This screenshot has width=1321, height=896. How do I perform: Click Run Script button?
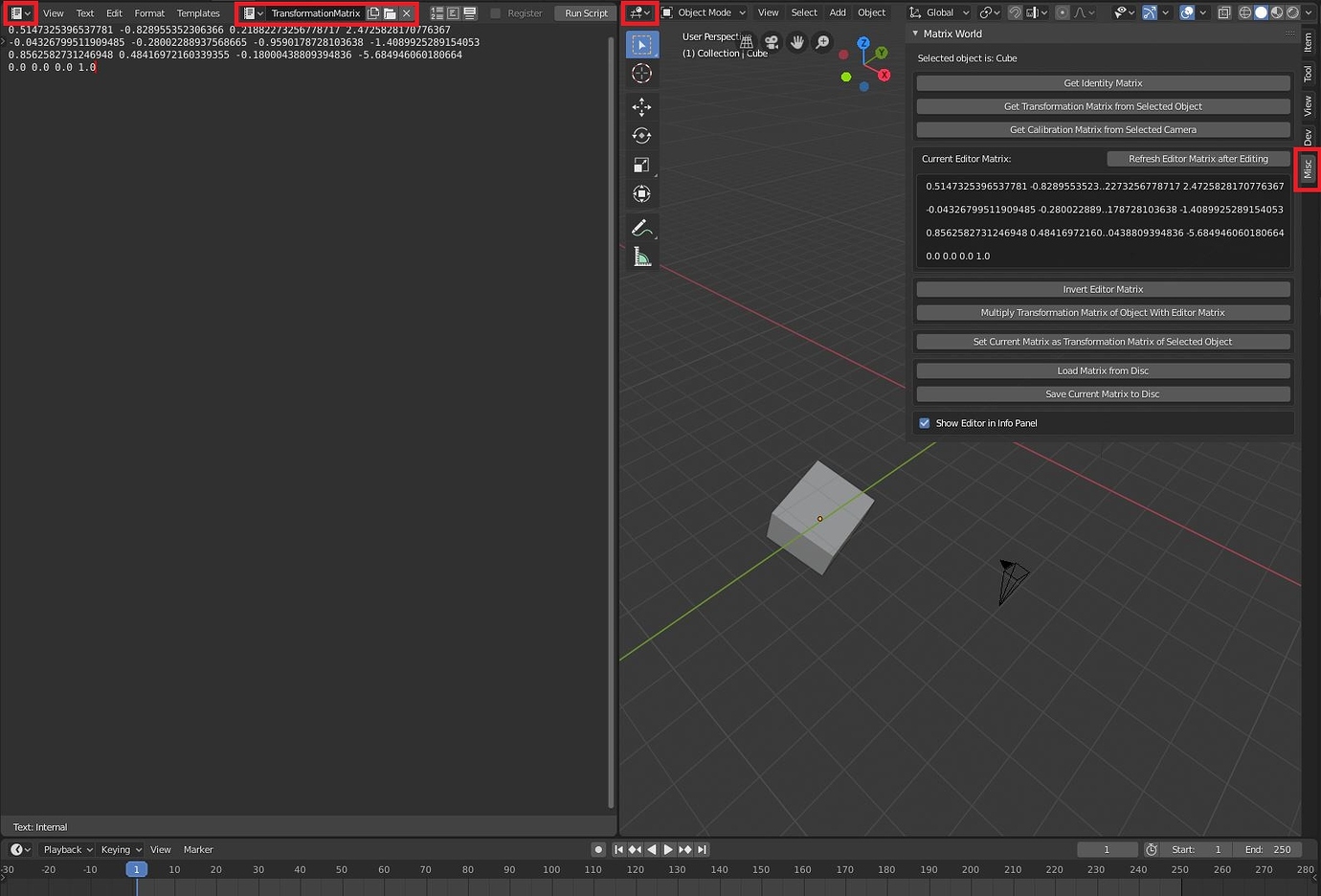click(x=586, y=13)
